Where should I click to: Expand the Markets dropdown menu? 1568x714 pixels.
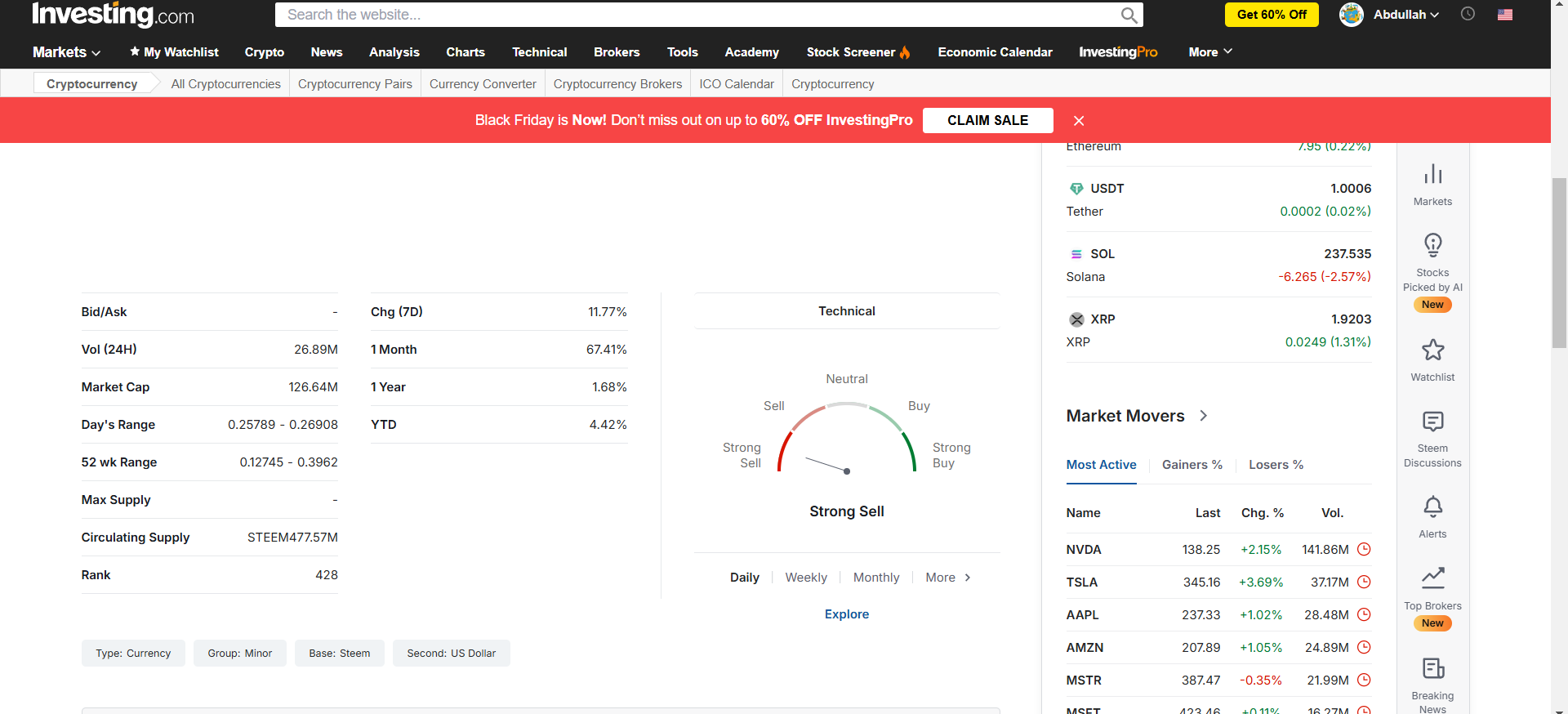click(x=67, y=52)
